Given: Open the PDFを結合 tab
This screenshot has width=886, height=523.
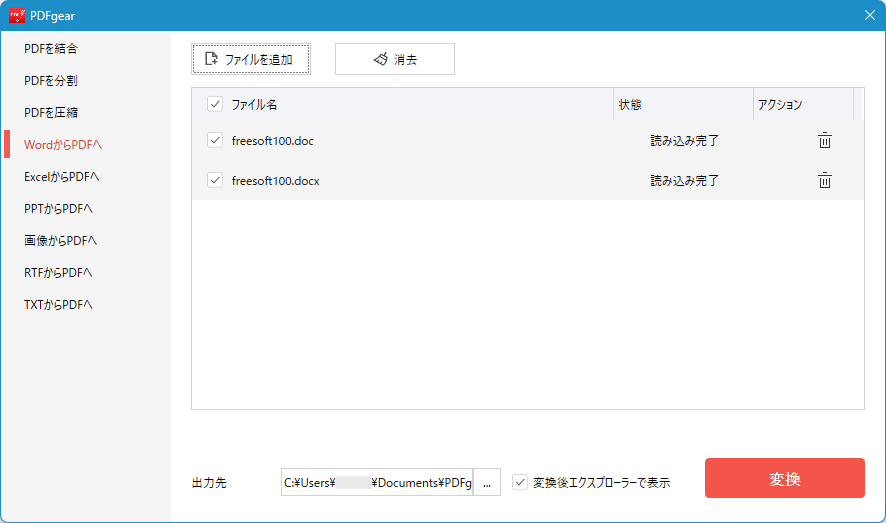Looking at the screenshot, I should (51, 49).
